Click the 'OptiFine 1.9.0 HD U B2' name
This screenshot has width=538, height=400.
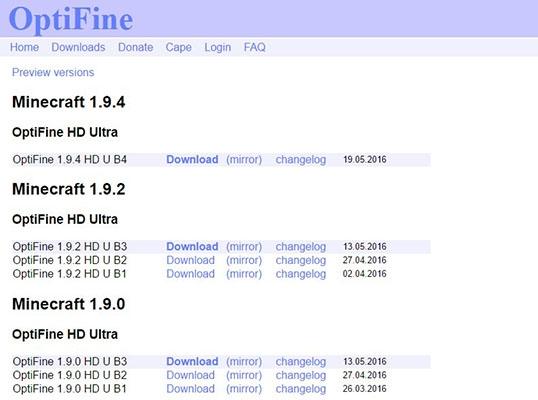tap(70, 375)
